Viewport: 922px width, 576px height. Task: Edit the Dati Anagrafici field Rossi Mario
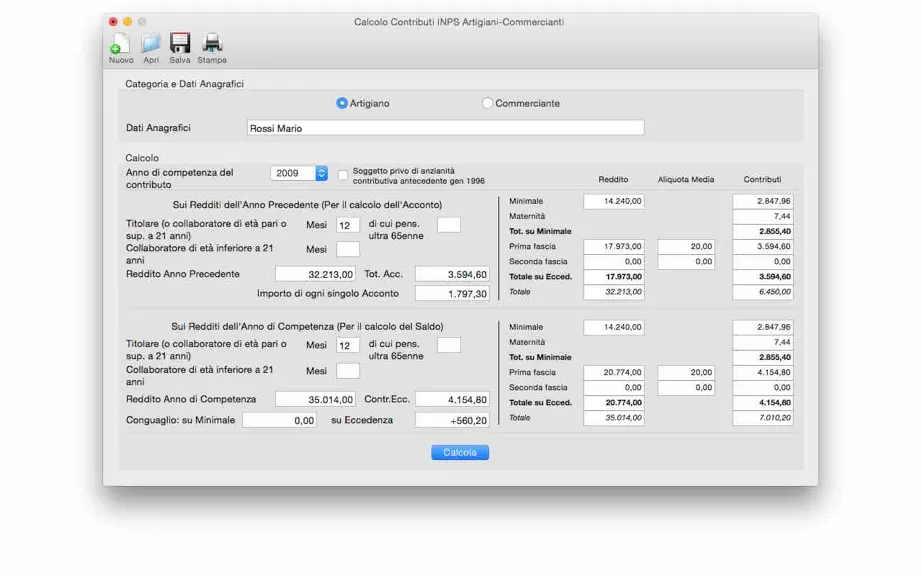[445, 128]
